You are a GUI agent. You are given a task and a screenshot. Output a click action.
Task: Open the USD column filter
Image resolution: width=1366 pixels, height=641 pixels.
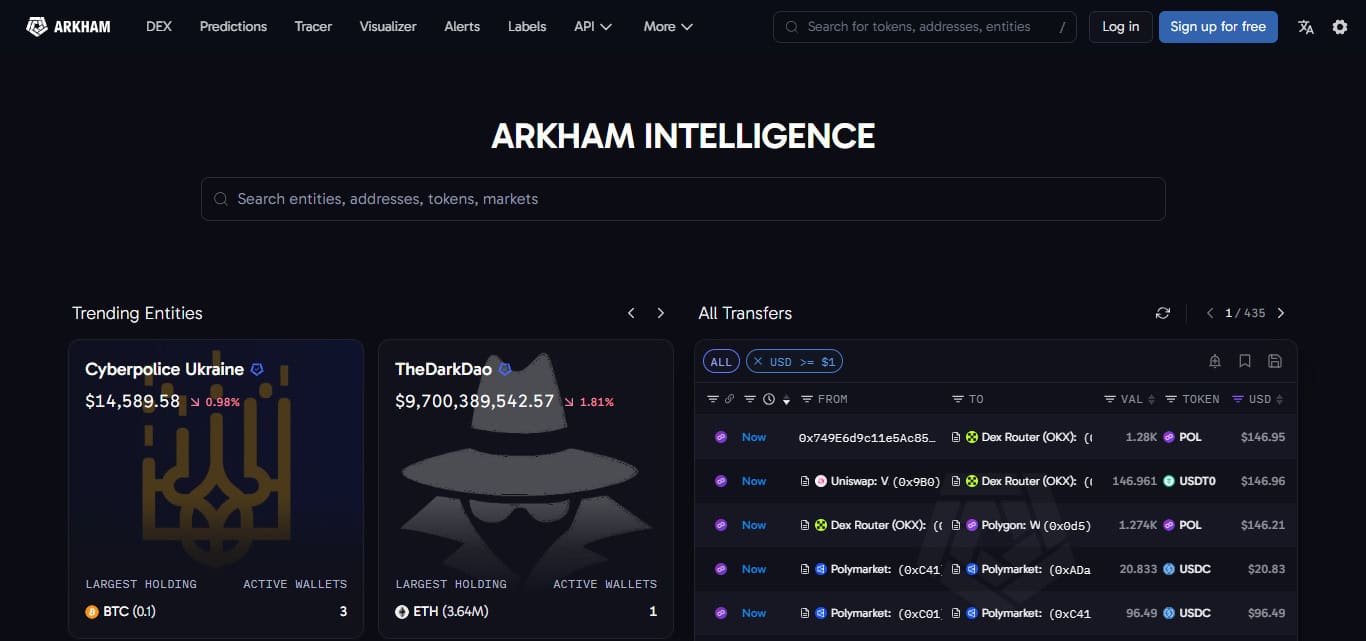1238,399
